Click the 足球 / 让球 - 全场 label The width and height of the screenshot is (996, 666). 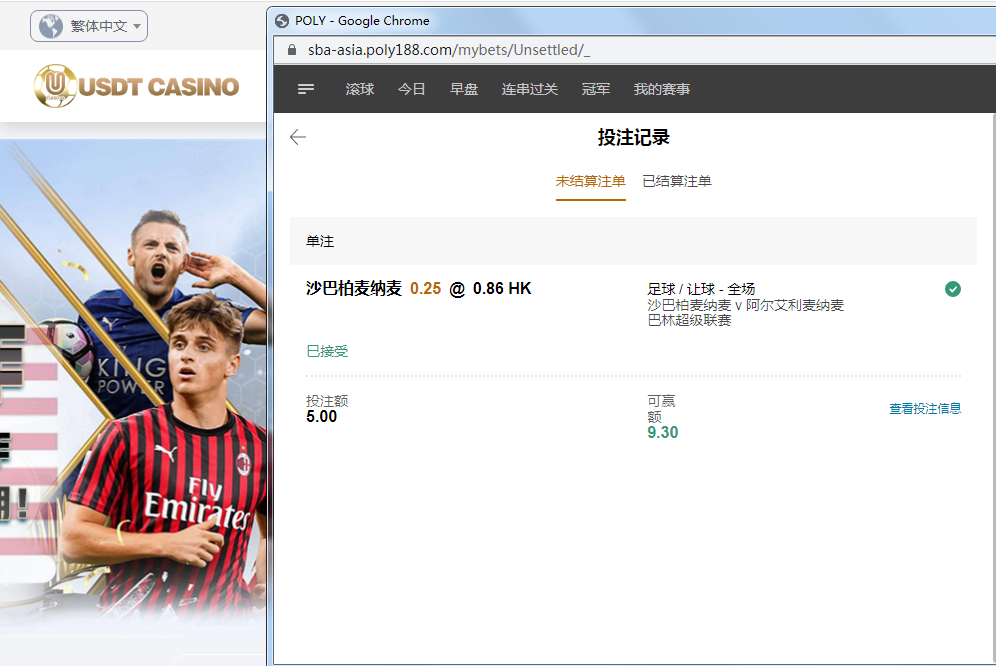[701, 289]
